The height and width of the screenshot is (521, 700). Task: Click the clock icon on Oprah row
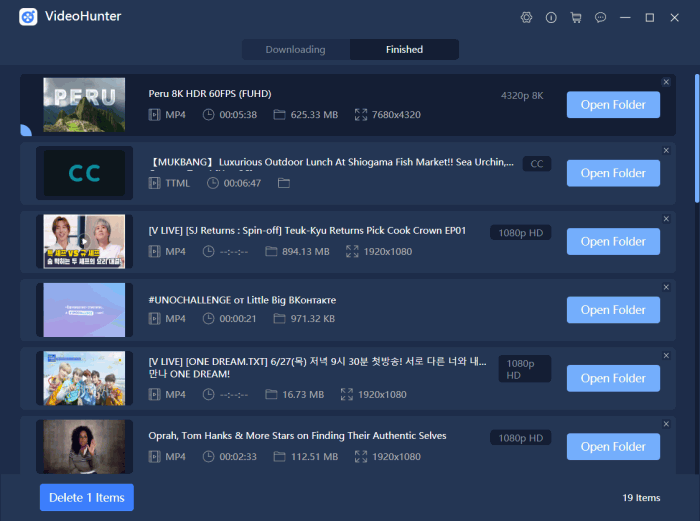208,457
